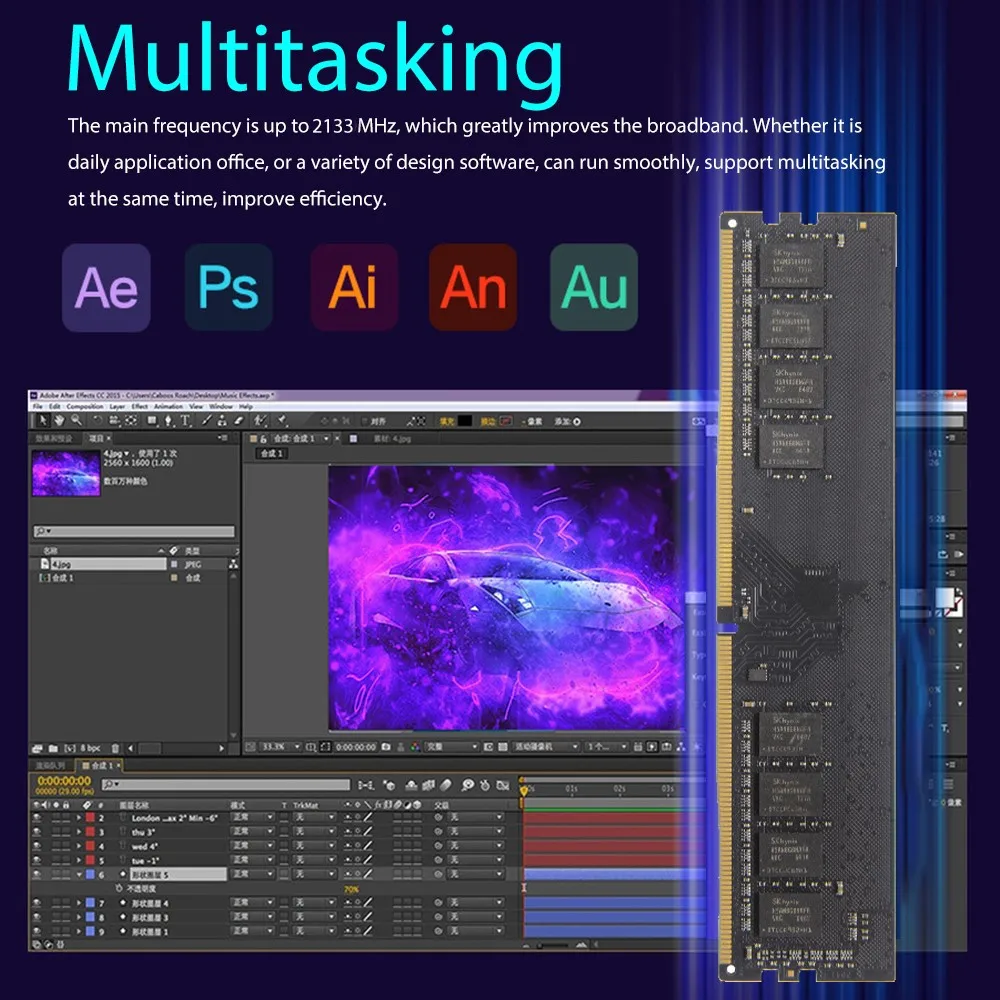The width and height of the screenshot is (1000, 1000).
Task: Click the Project panel search field
Action: click(x=134, y=531)
